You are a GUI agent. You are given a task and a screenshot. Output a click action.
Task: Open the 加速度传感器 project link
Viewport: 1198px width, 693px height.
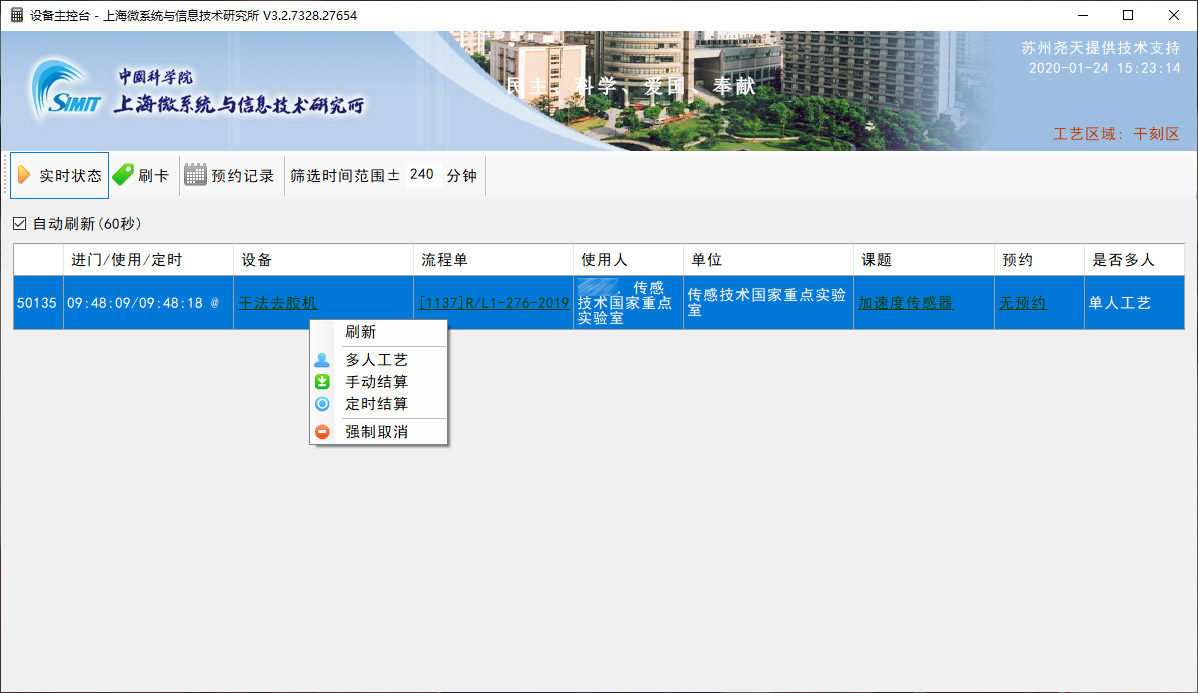coord(905,303)
